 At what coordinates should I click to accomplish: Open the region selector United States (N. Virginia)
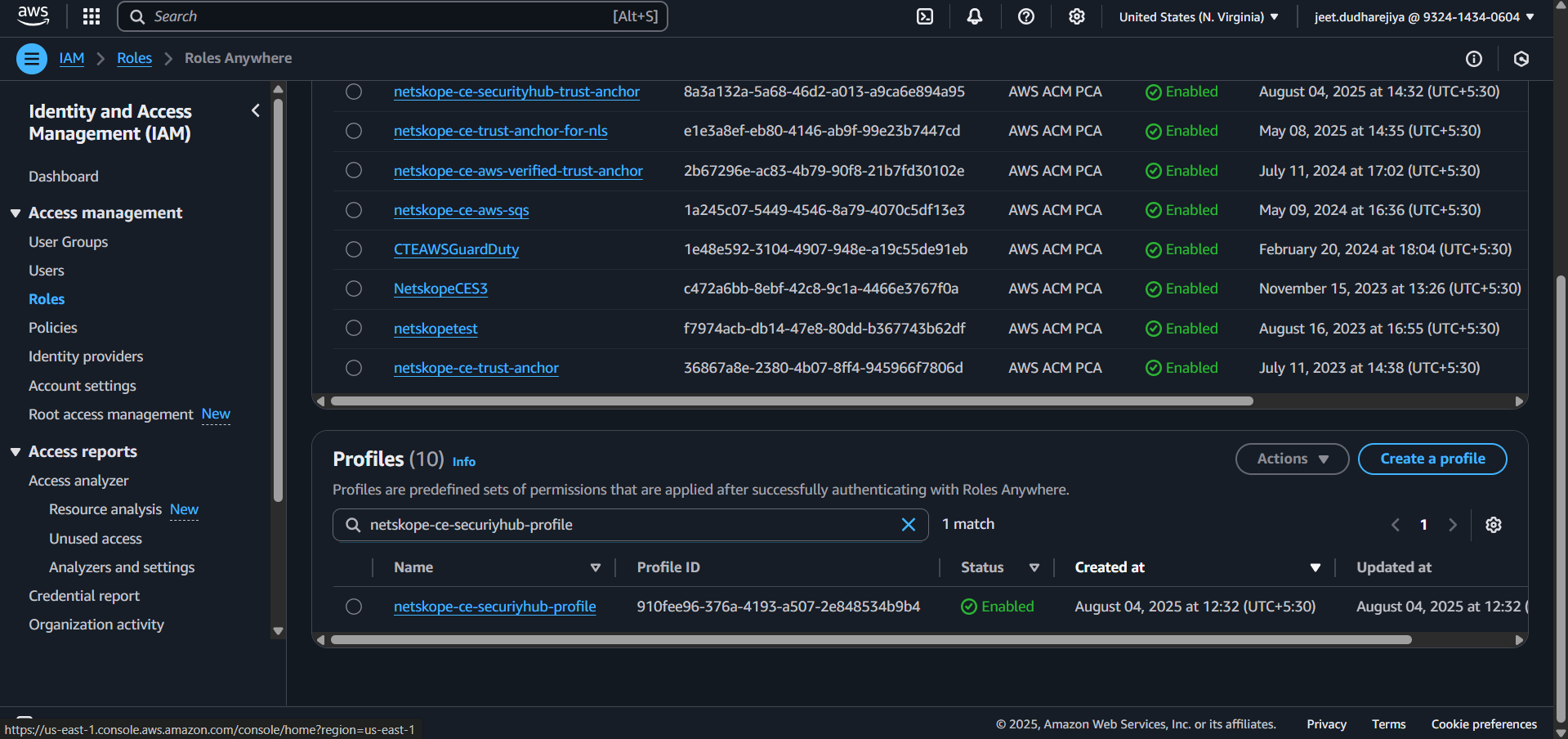tap(1199, 16)
